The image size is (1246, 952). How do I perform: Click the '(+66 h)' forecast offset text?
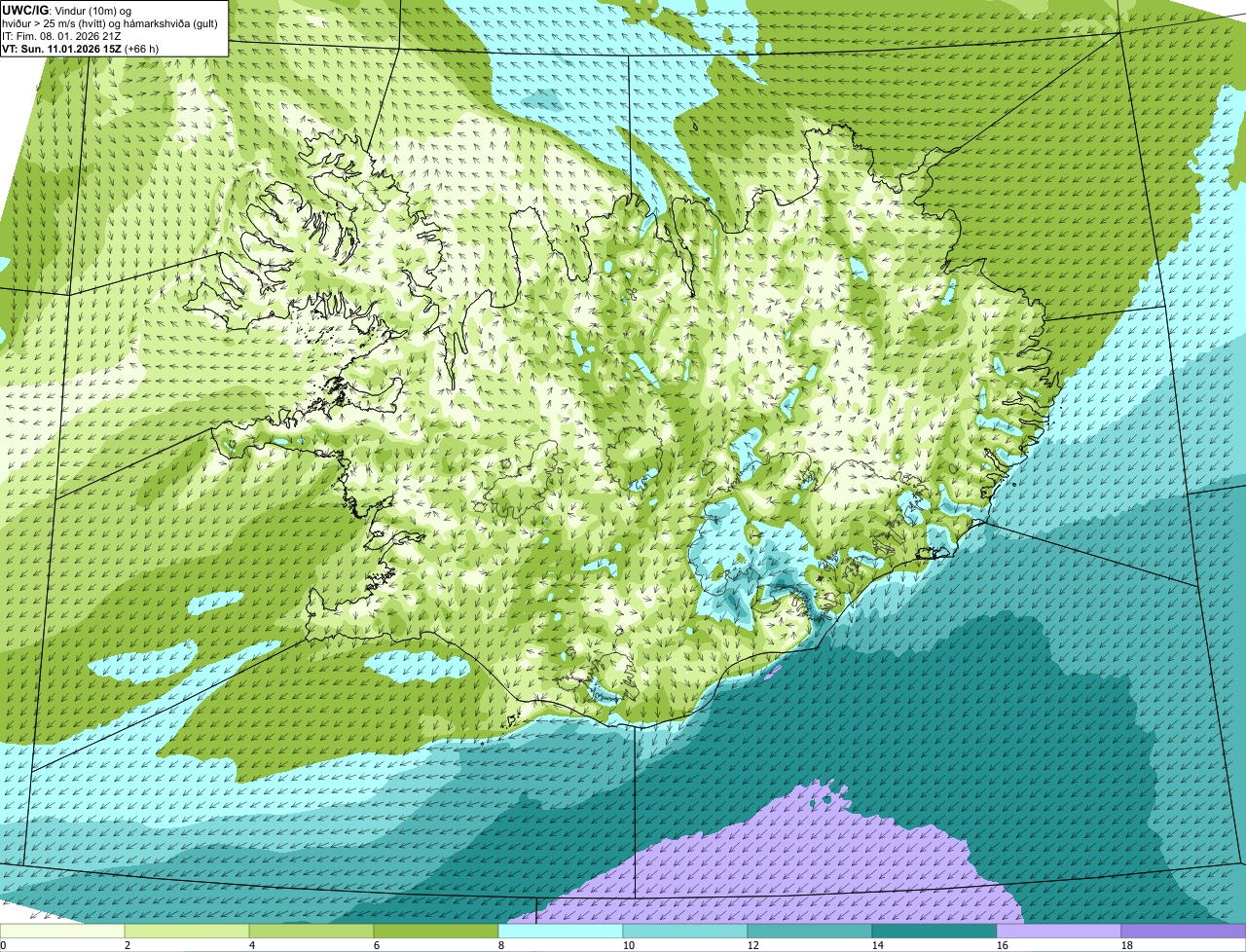click(142, 48)
